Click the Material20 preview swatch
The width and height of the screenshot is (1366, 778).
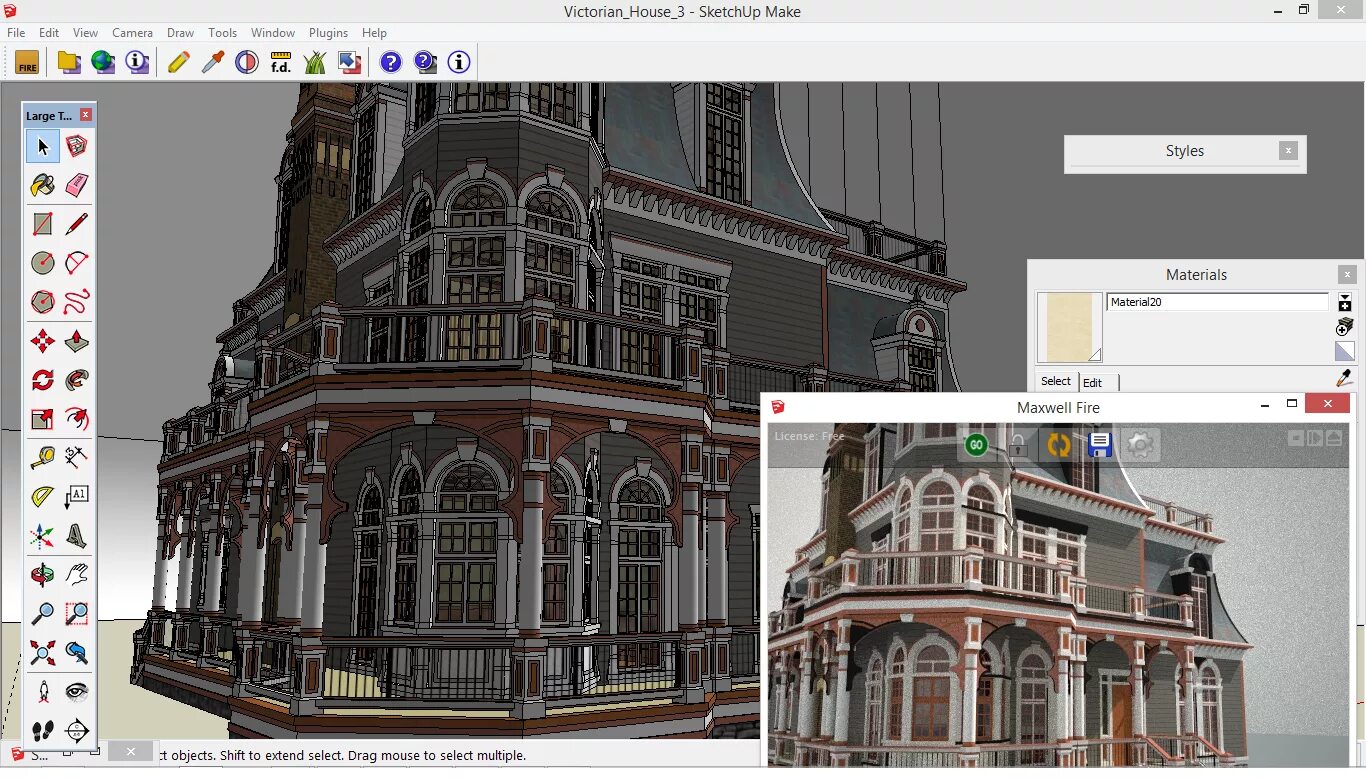tap(1069, 327)
